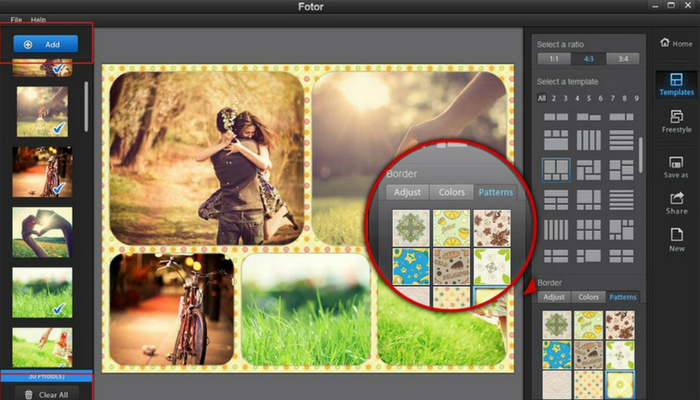Choose template with wide row above four cells
The height and width of the screenshot is (400, 700).
coord(556,200)
